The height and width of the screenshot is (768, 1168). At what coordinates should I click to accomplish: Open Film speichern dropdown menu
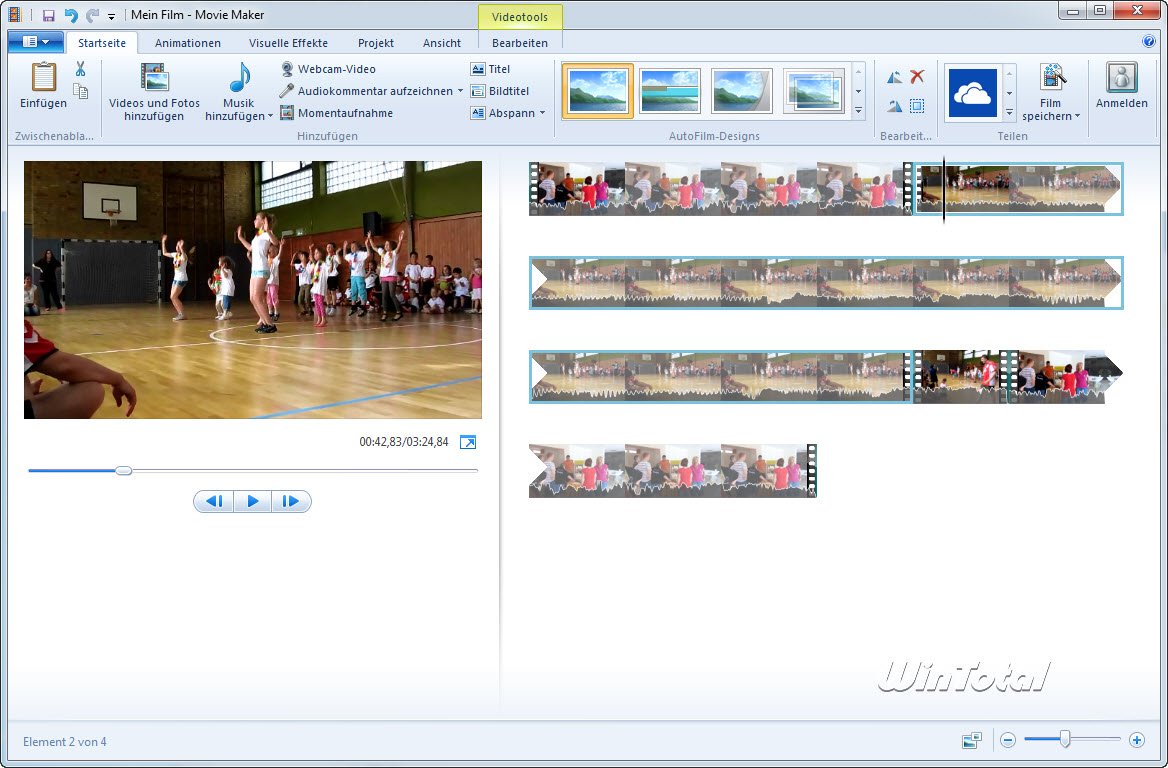click(x=1077, y=117)
